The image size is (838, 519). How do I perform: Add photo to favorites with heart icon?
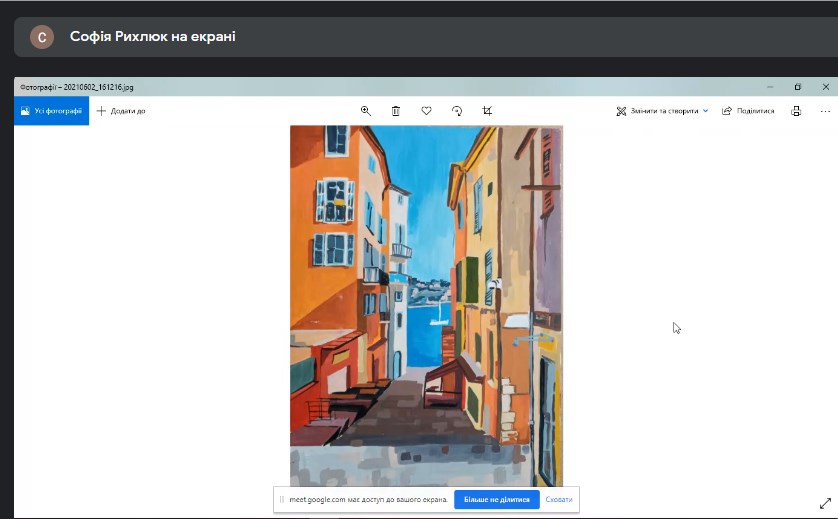point(426,111)
